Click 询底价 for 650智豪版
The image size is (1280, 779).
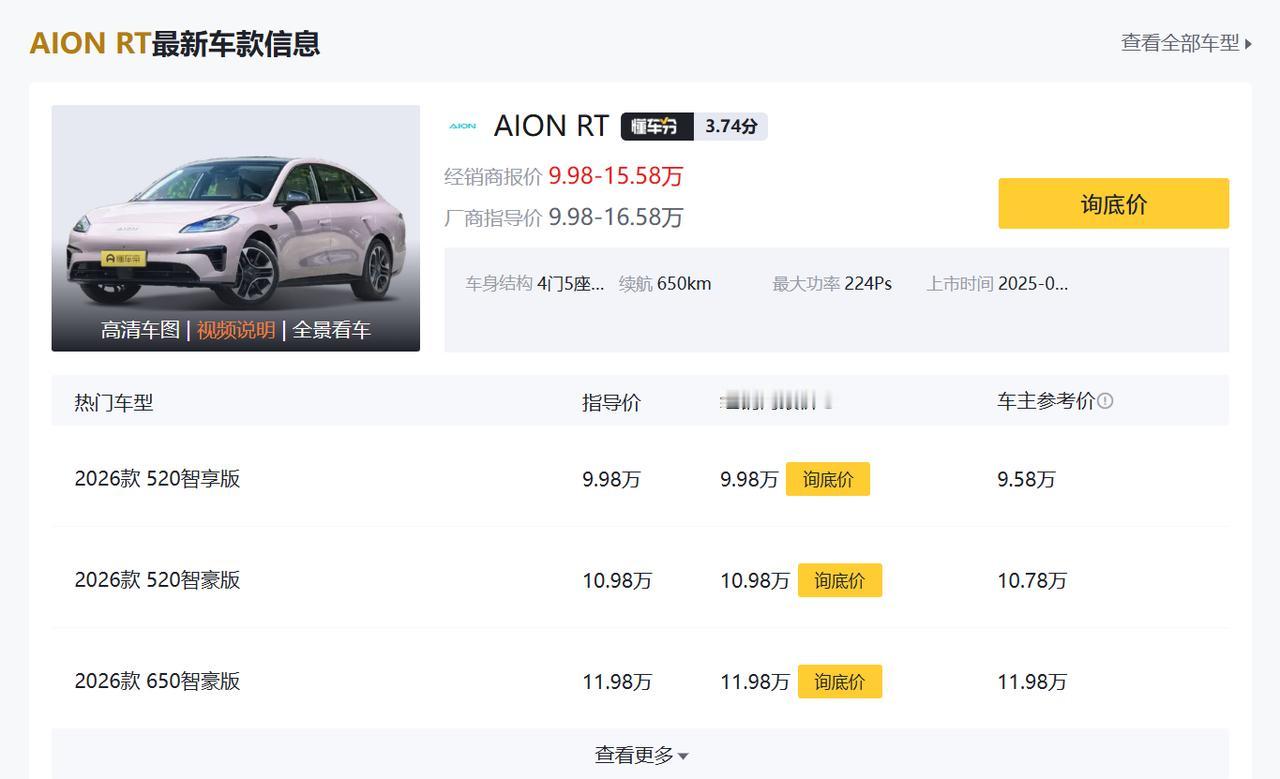[x=839, y=682]
